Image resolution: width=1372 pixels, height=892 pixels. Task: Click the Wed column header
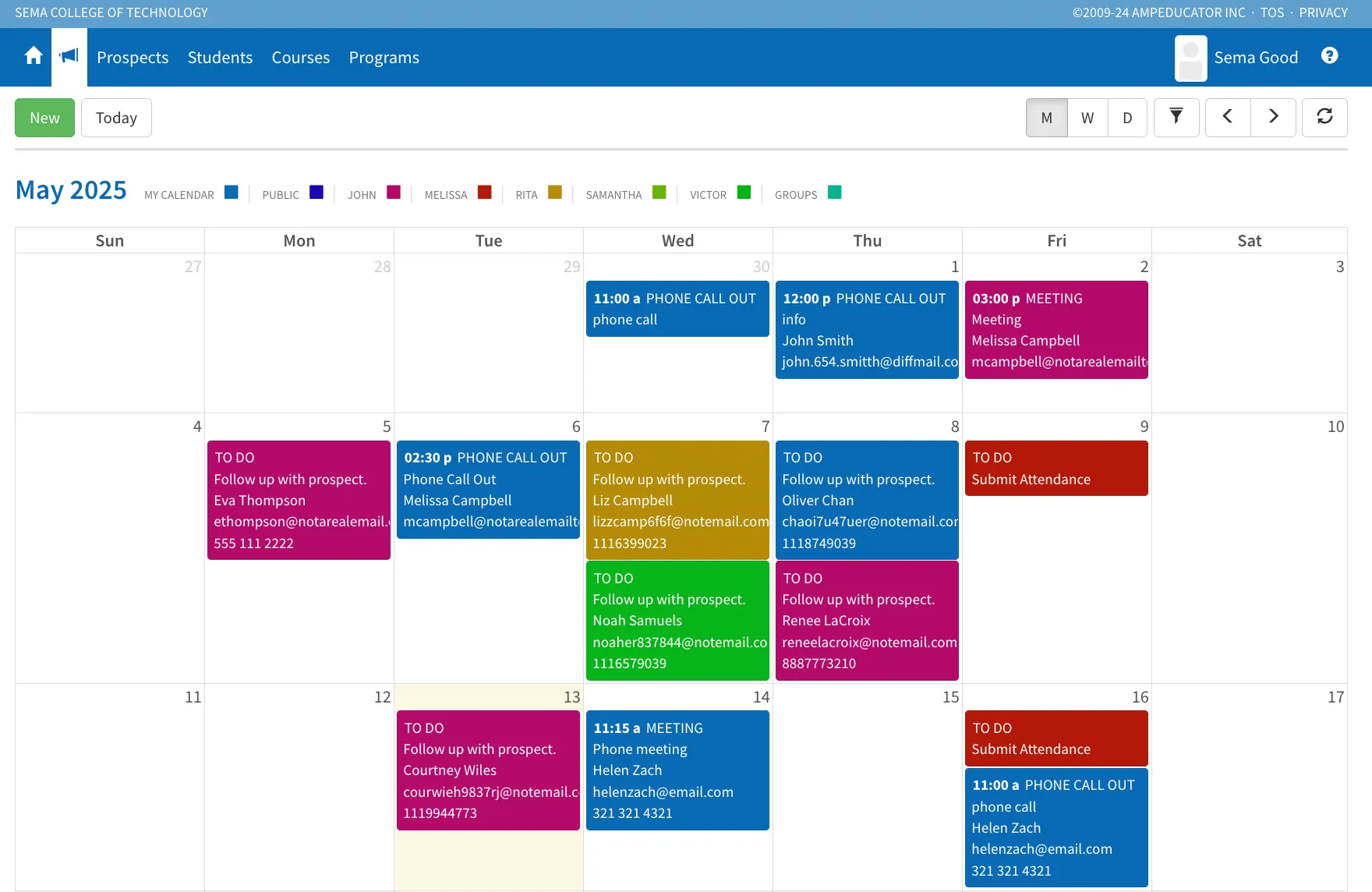pos(678,241)
